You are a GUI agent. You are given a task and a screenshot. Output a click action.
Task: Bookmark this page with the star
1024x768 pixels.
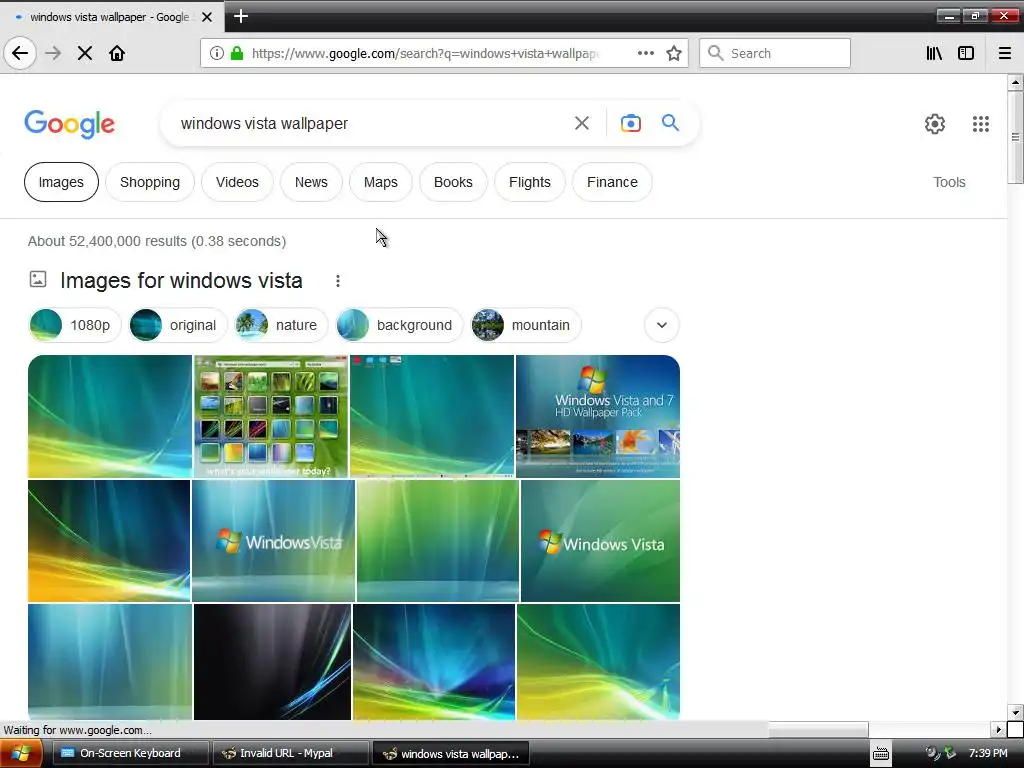point(674,53)
